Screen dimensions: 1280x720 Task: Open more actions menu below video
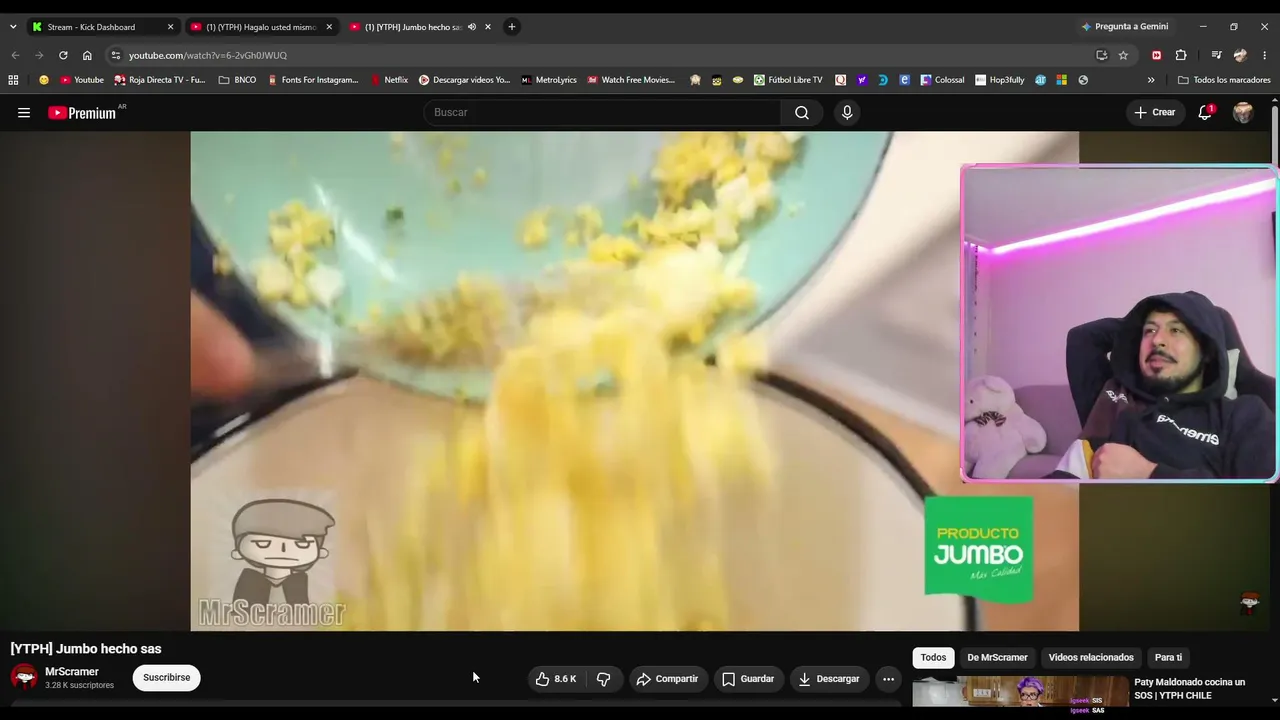point(888,679)
